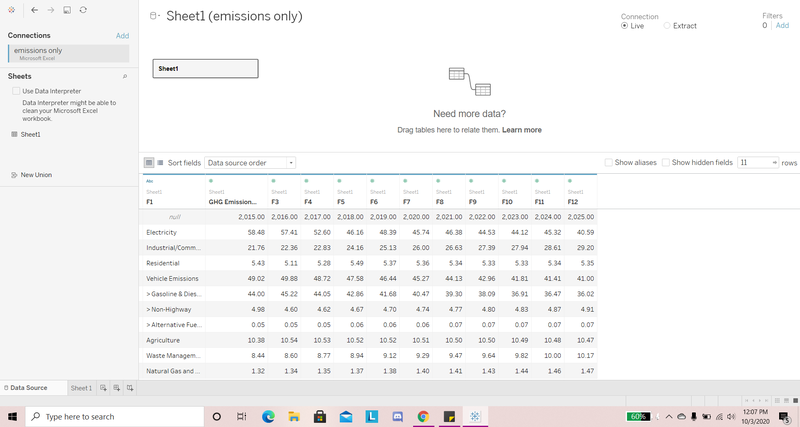Open Task View from the taskbar
This screenshot has width=800, height=427.
click(242, 416)
